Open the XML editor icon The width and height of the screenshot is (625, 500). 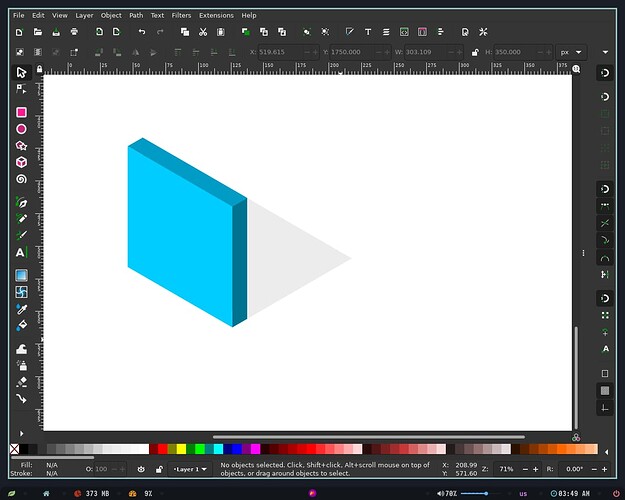(x=404, y=32)
